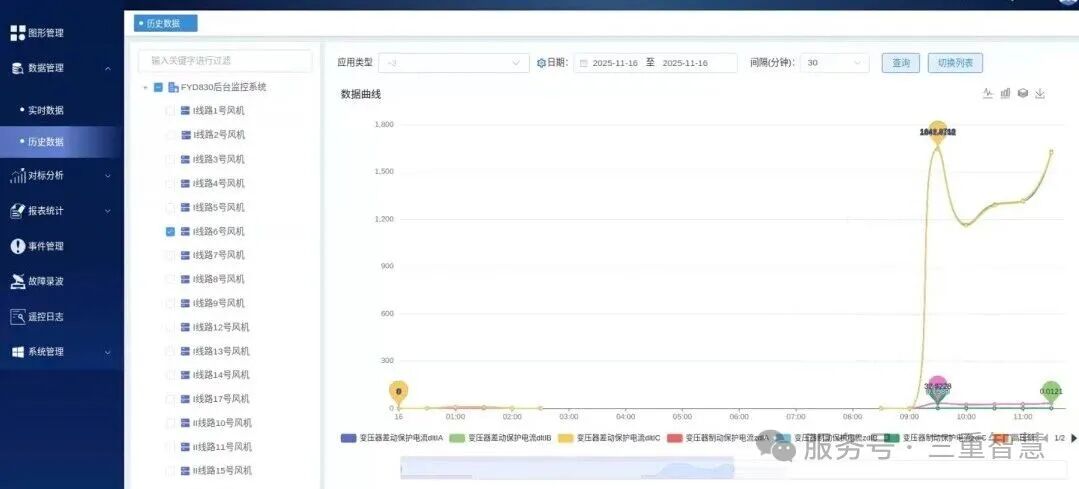Click the I线路9号风机 device icon
Viewport: 1079px width, 489px height.
click(185, 303)
